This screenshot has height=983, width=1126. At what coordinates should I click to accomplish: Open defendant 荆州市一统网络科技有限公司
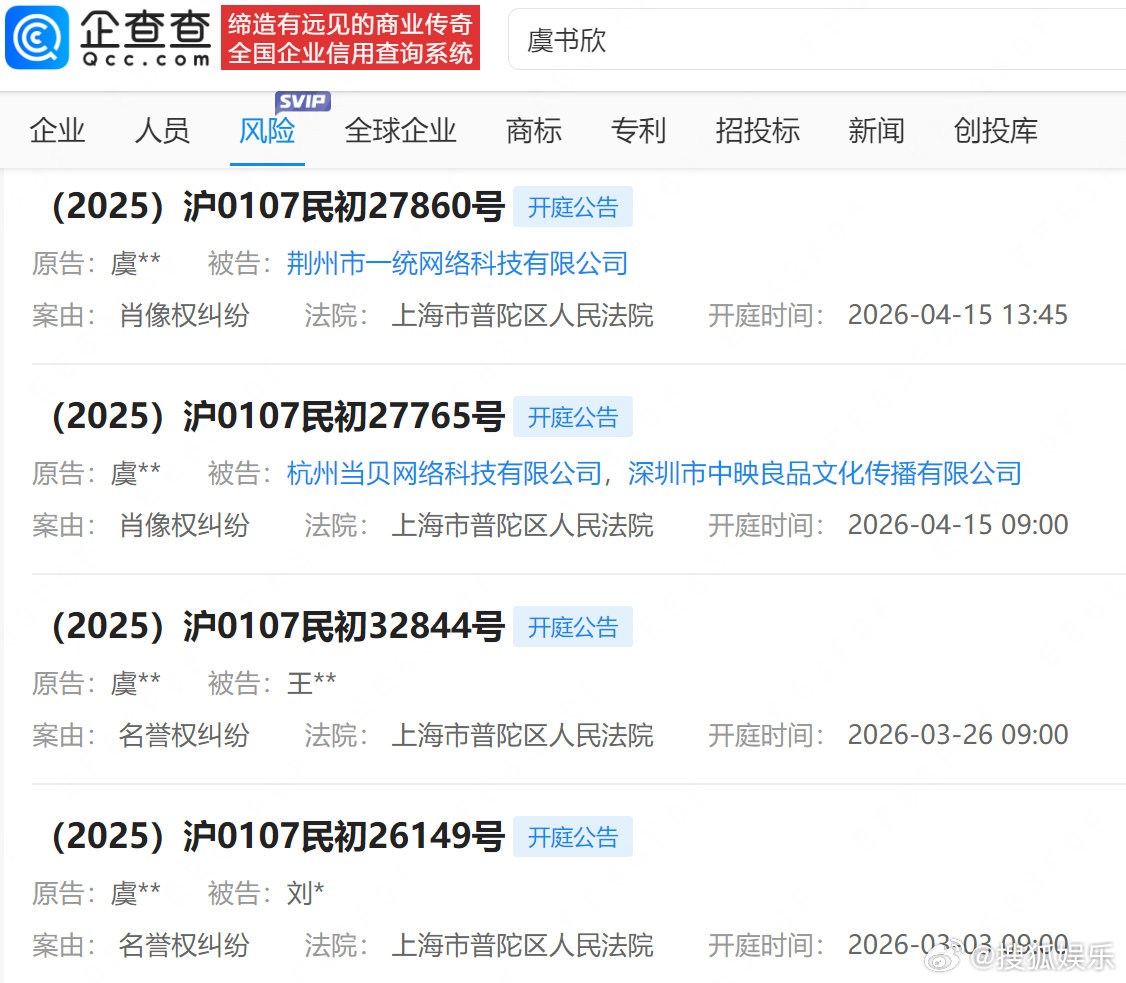457,264
